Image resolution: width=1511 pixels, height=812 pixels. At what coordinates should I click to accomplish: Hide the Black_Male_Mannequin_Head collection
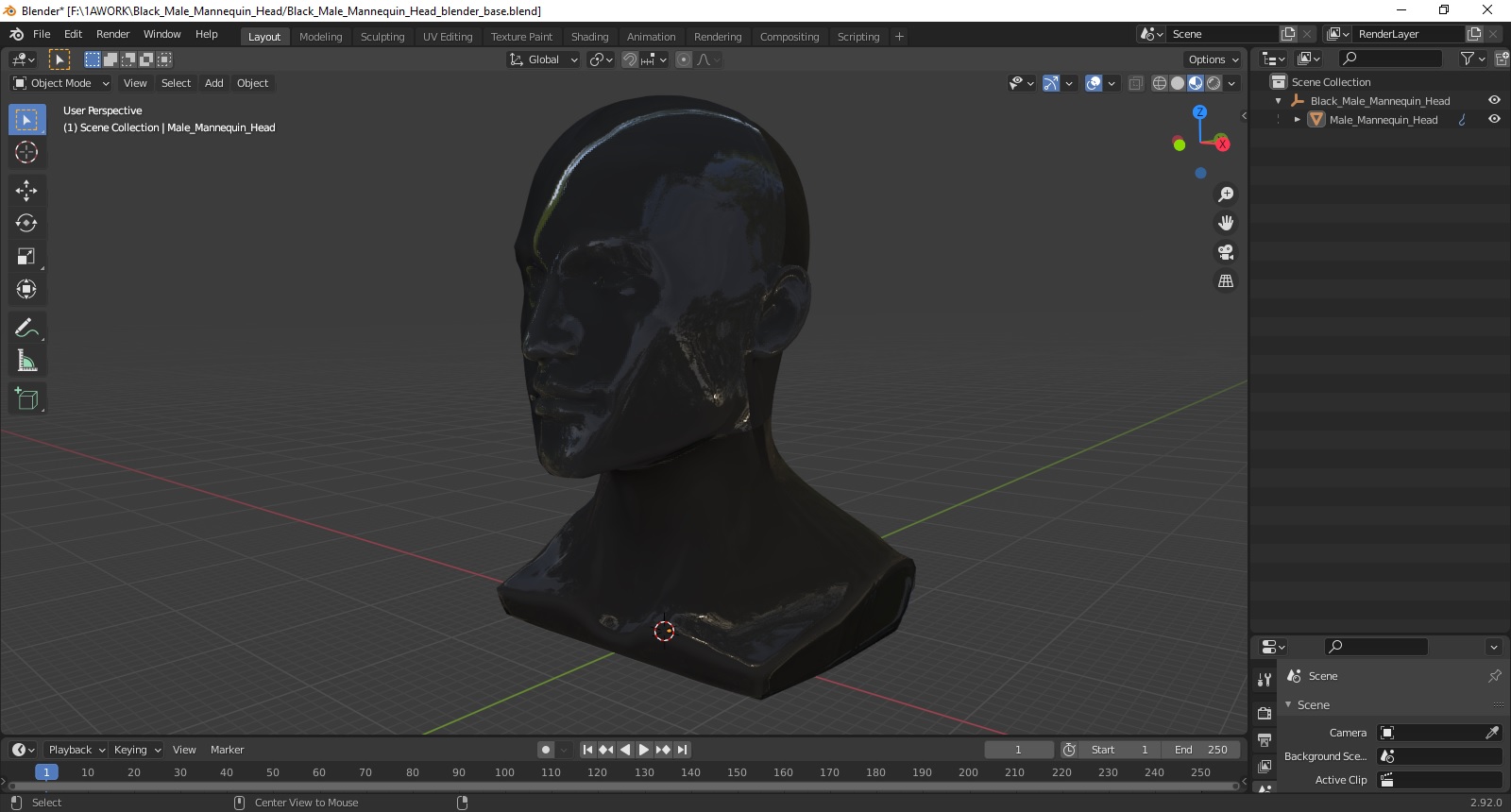(1494, 100)
